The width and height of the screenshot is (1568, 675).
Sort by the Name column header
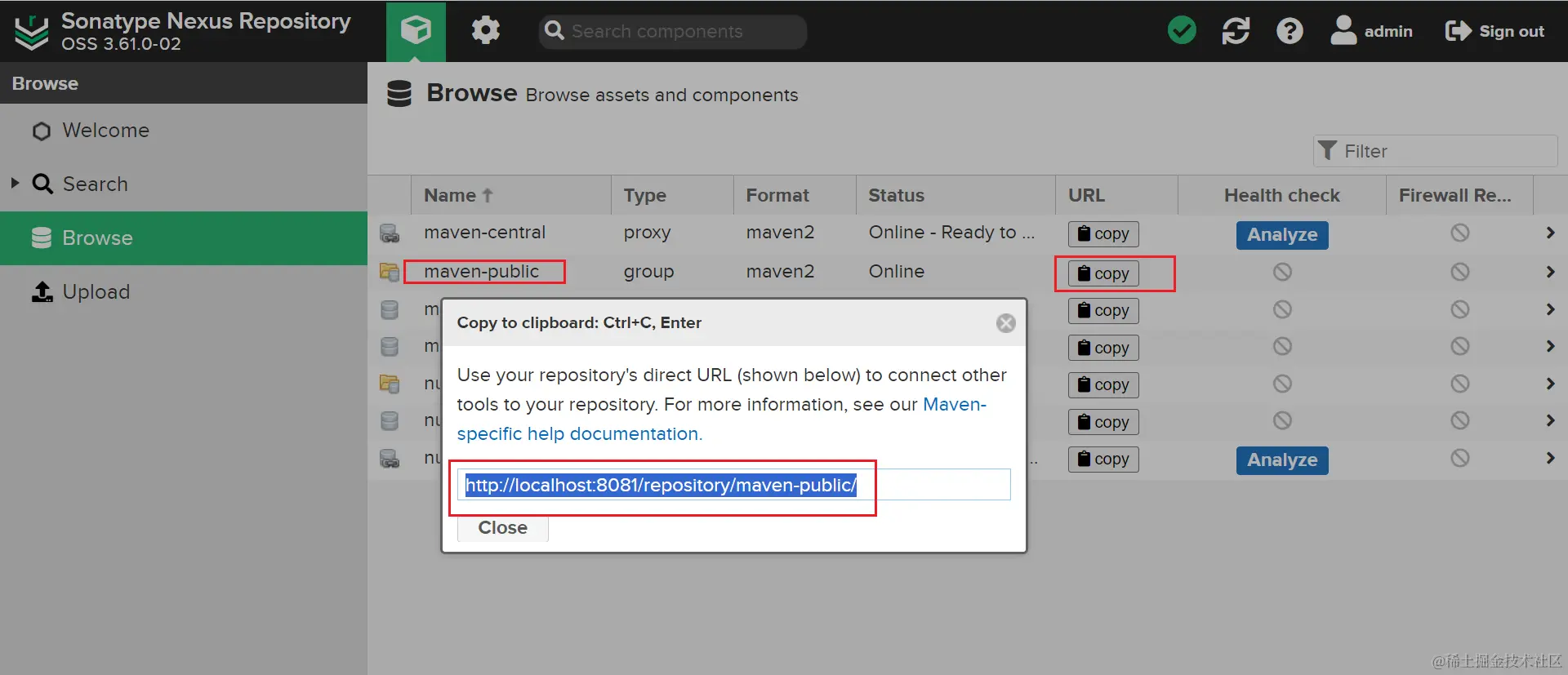510,196
